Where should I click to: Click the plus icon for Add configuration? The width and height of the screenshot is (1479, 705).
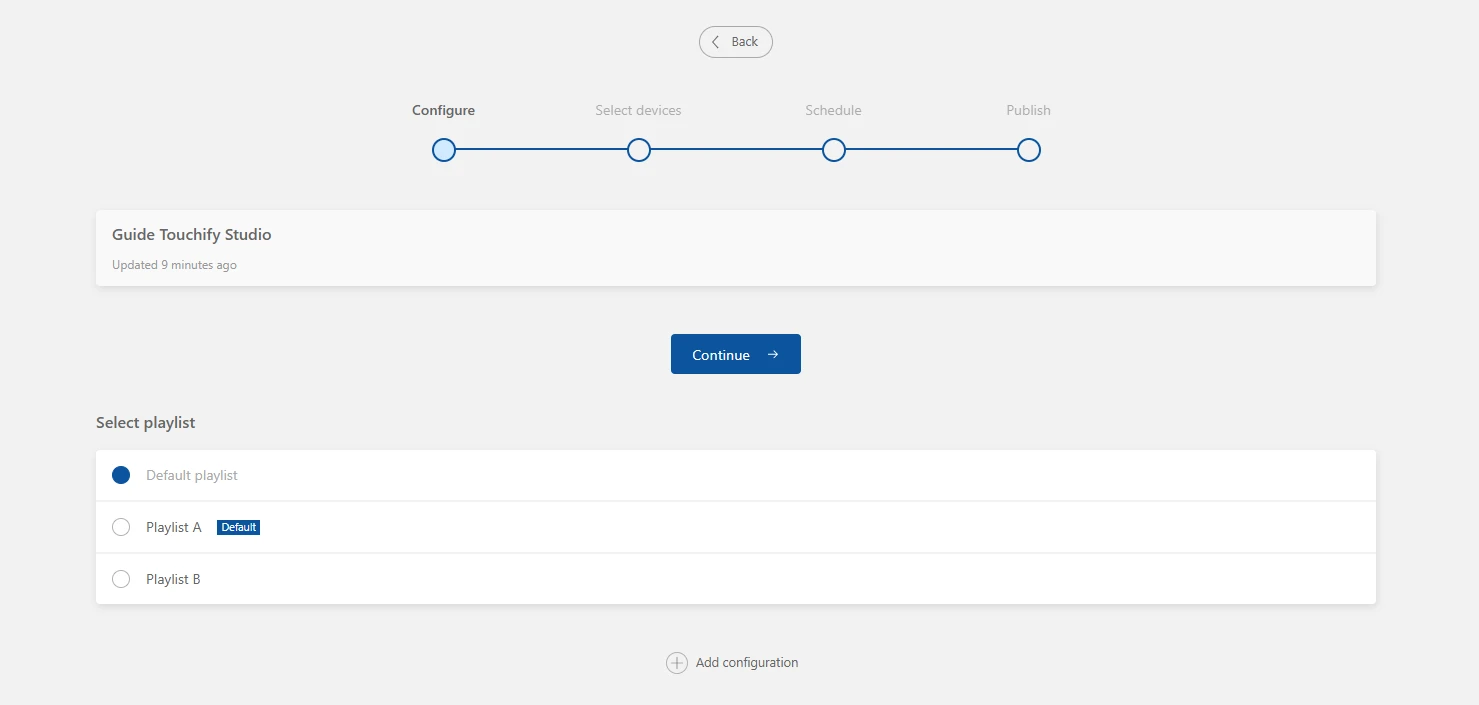click(677, 663)
